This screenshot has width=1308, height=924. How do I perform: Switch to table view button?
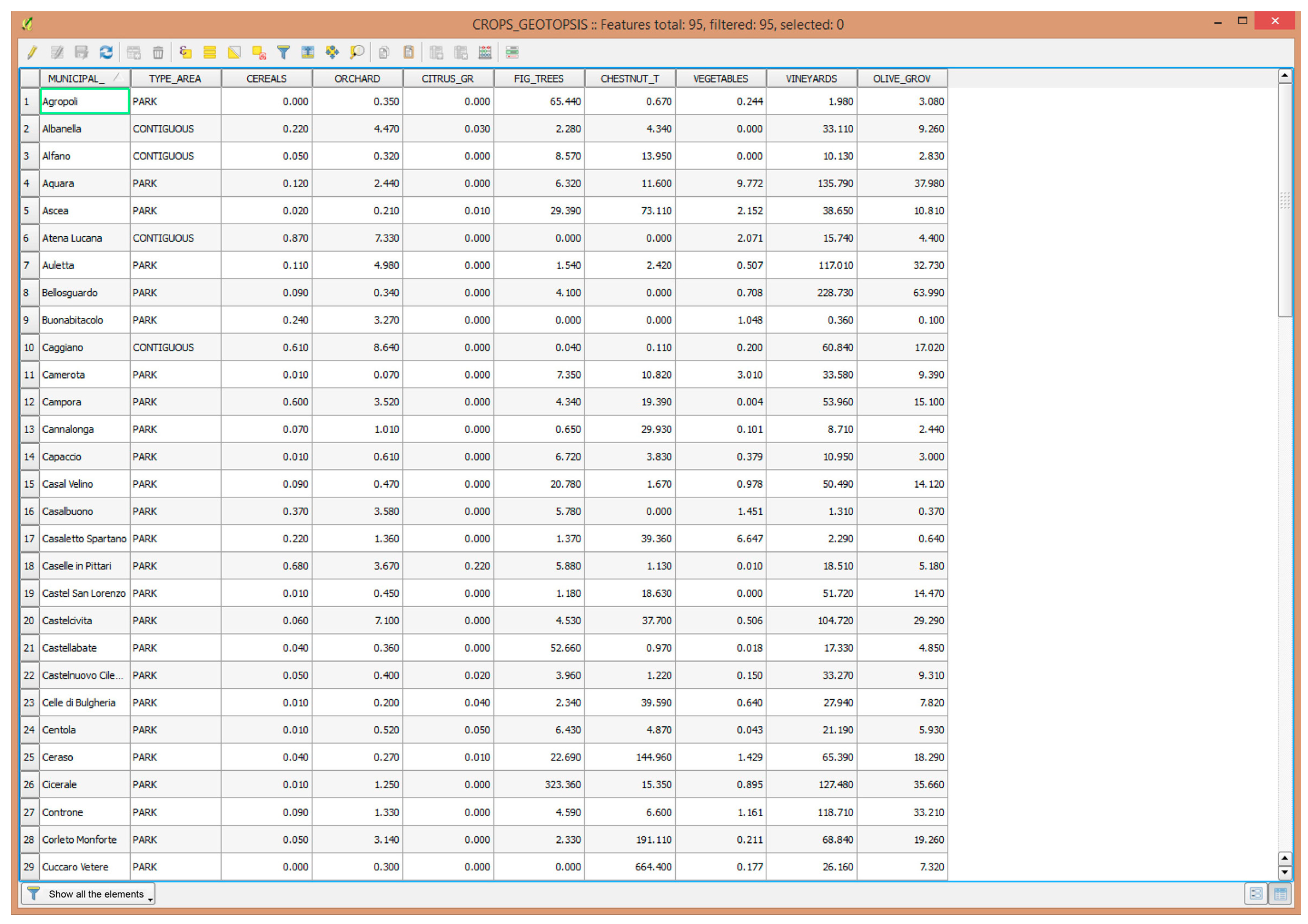[1280, 894]
